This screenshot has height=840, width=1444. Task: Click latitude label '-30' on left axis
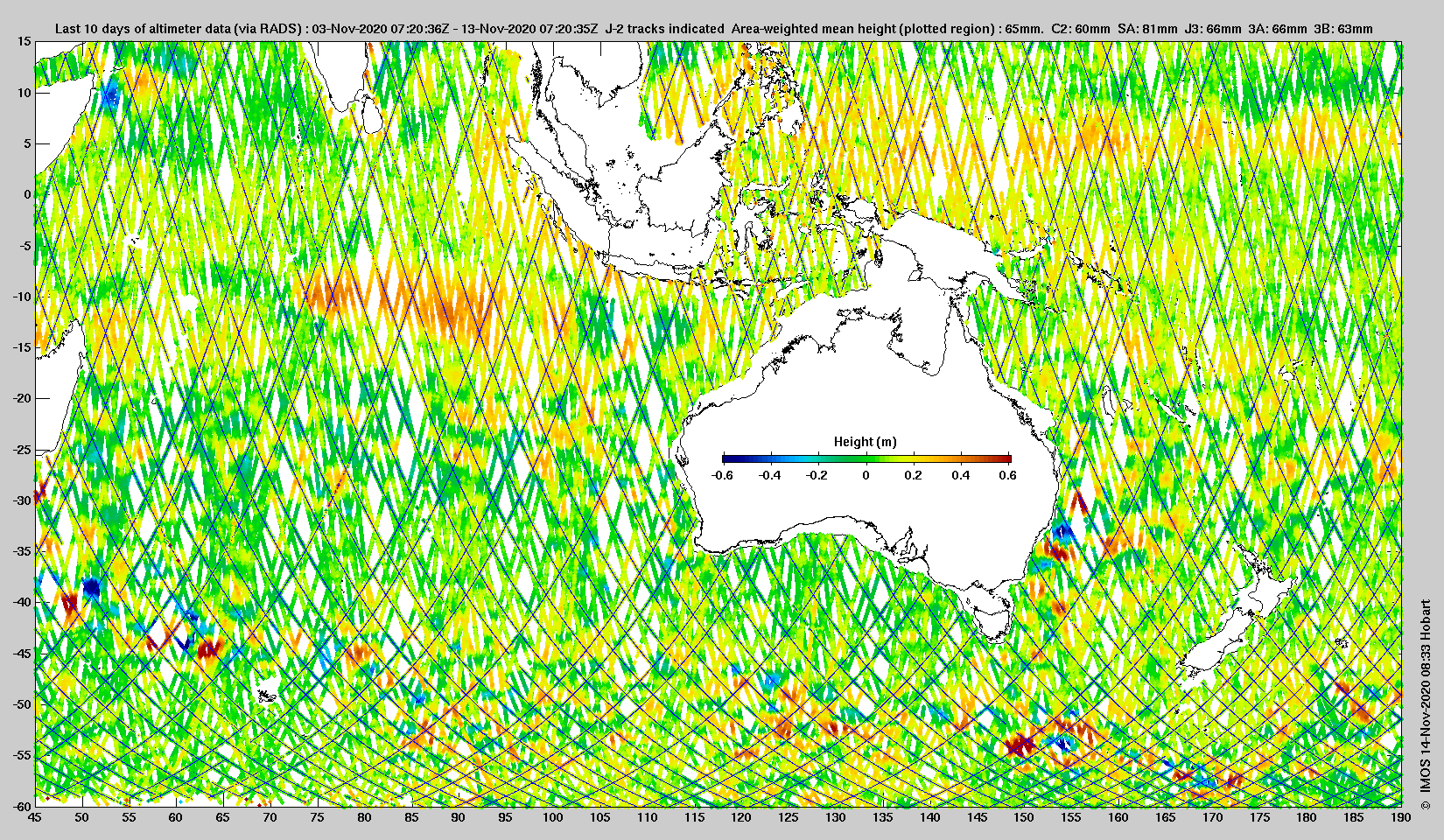tap(21, 500)
